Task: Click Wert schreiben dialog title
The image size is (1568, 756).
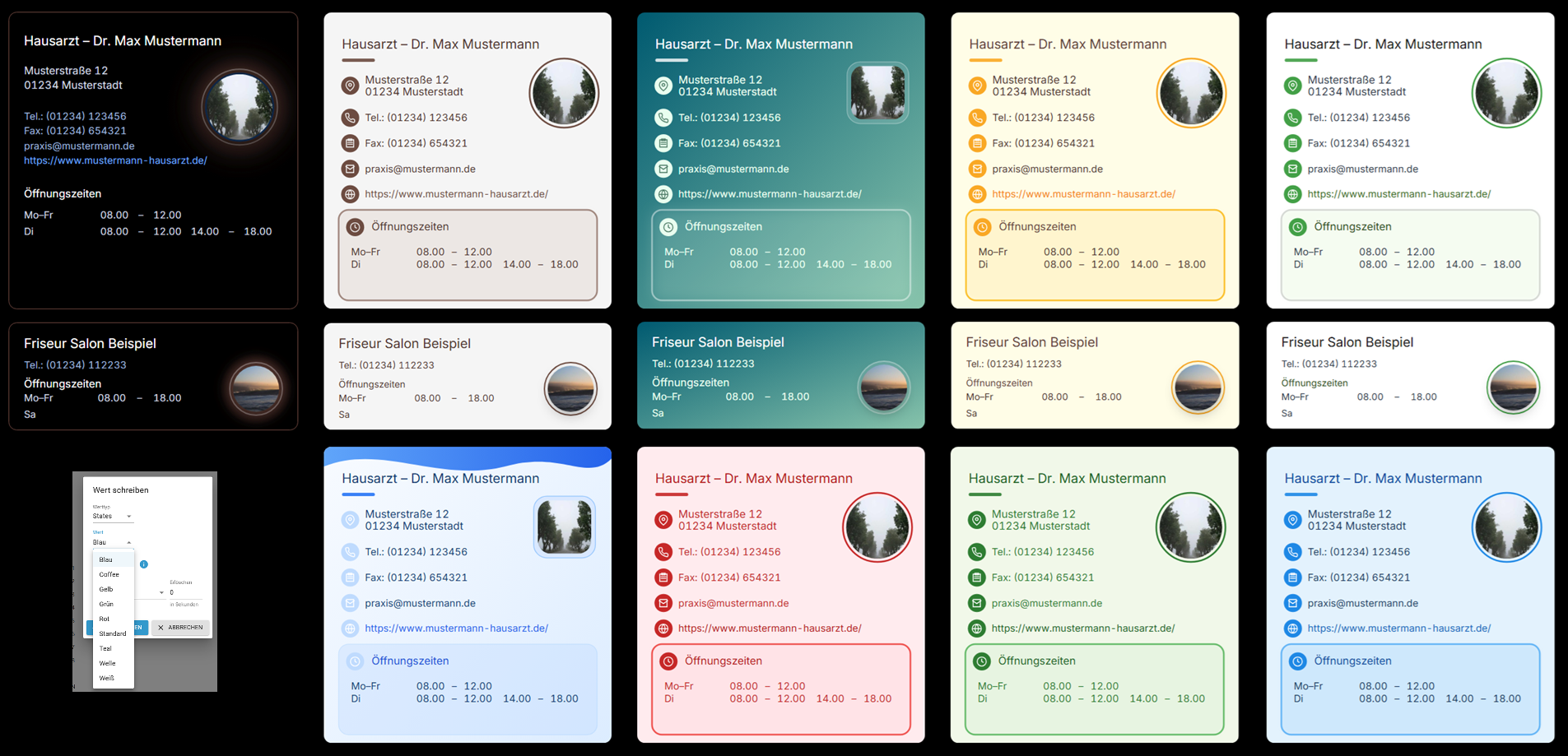Action: click(121, 490)
